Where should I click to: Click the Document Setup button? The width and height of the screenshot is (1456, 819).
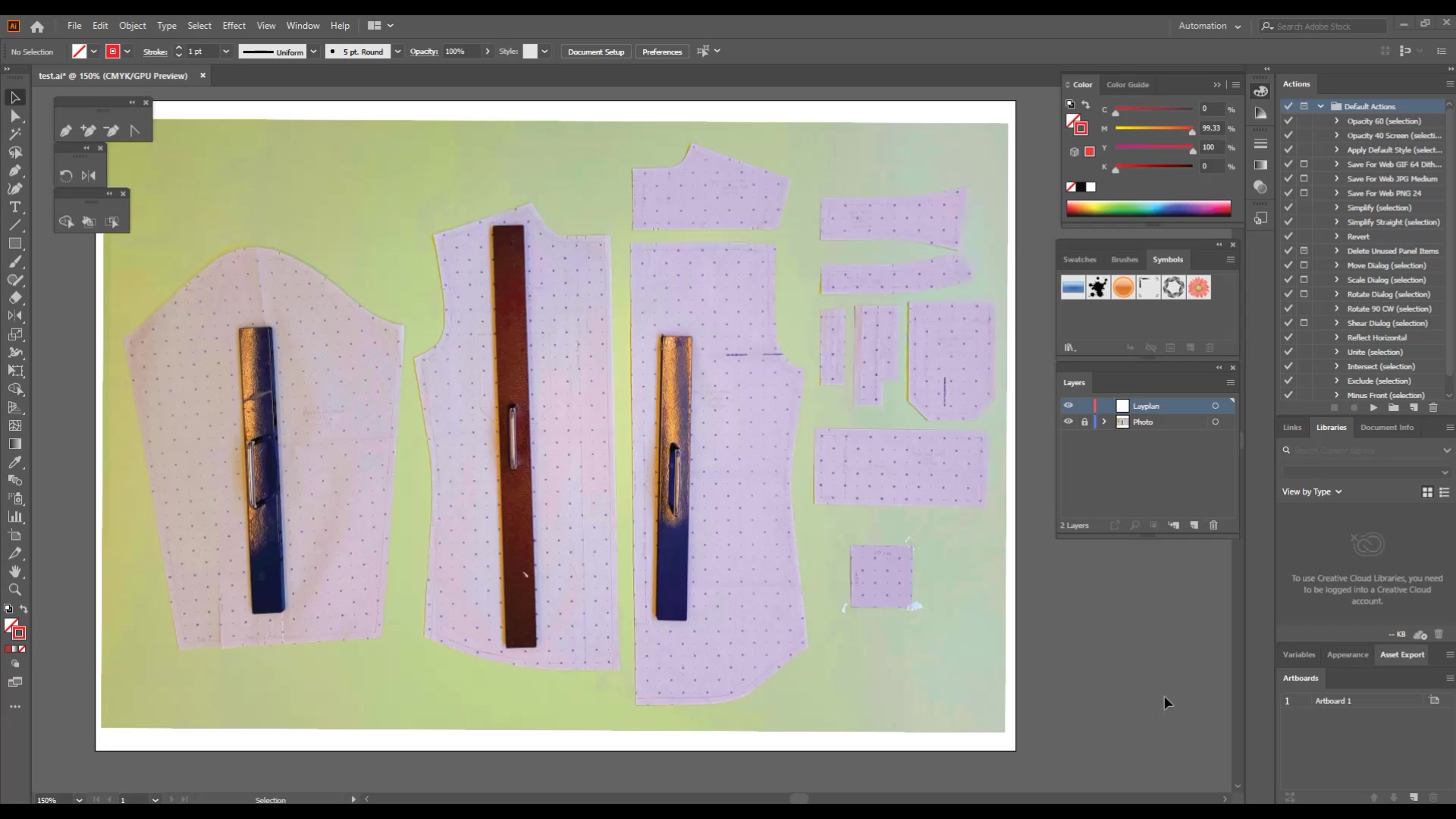(595, 51)
